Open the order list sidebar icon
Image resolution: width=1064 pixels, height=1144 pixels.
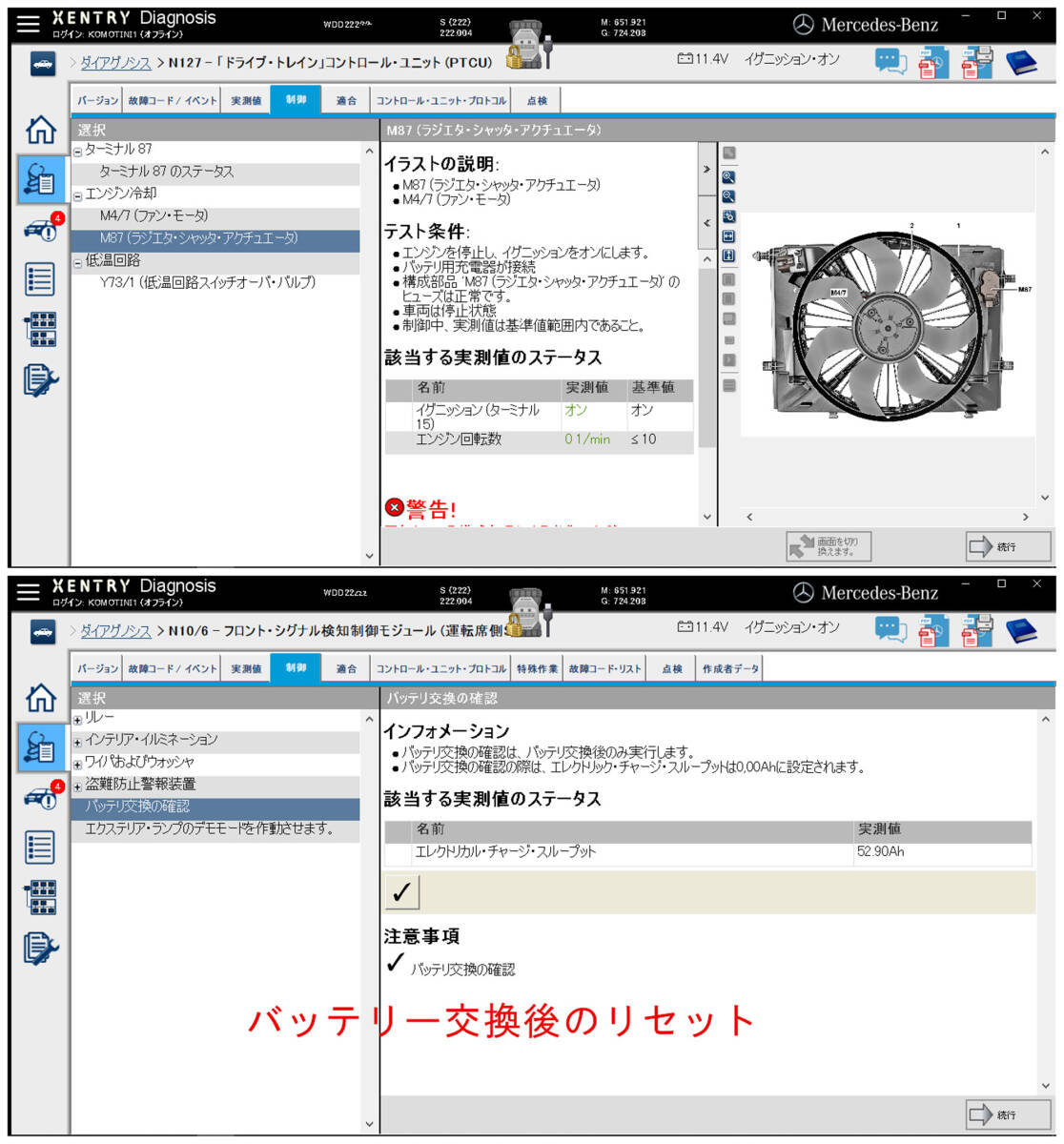coord(38,276)
